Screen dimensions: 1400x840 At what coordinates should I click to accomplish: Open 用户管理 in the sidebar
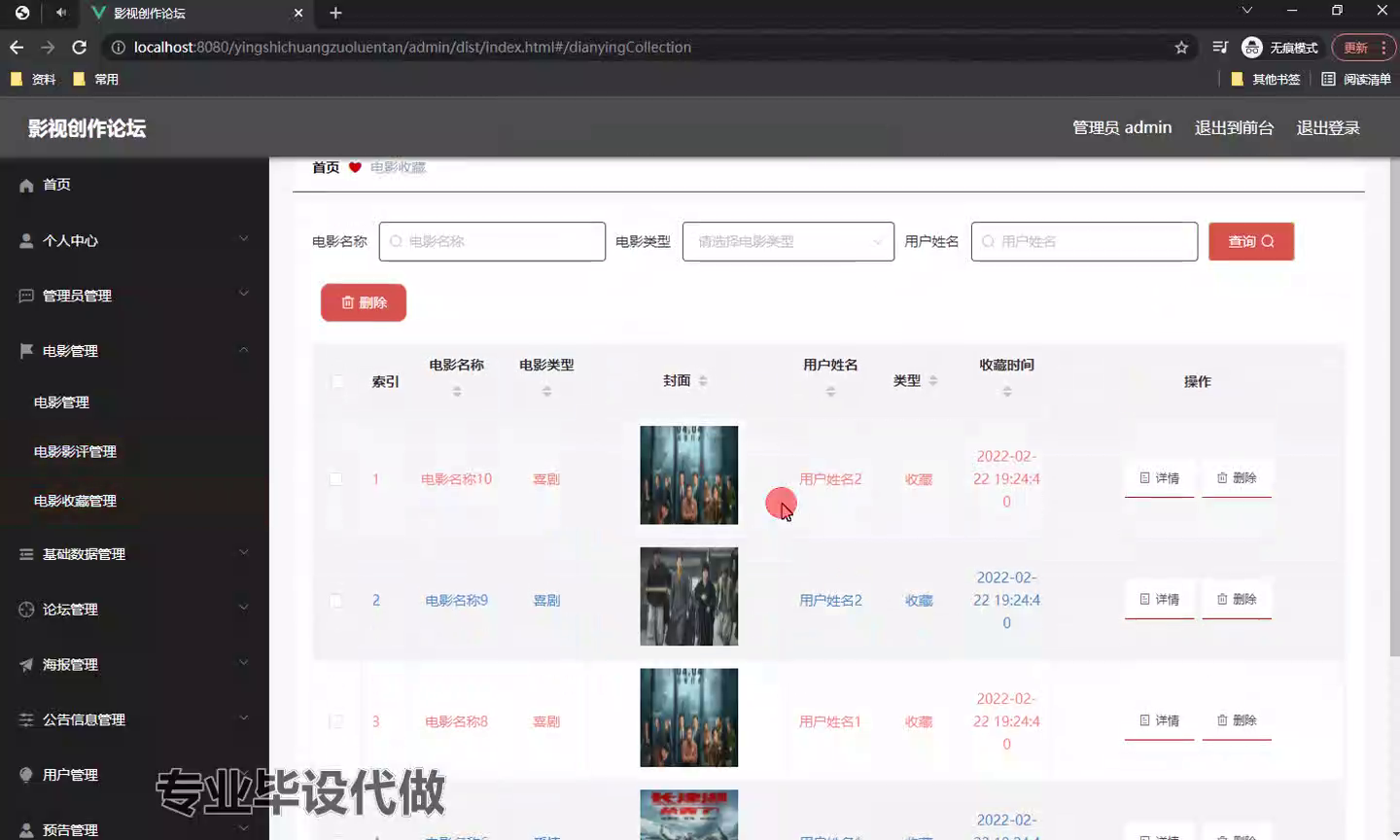[x=70, y=775]
